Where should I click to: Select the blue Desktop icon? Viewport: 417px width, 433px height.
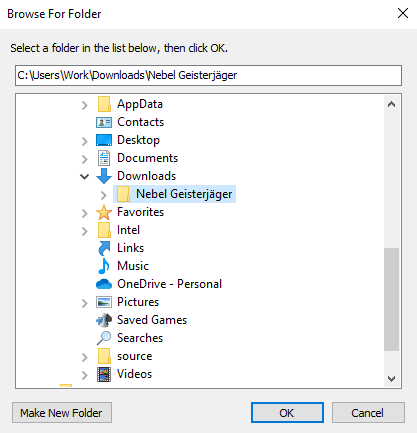[104, 140]
